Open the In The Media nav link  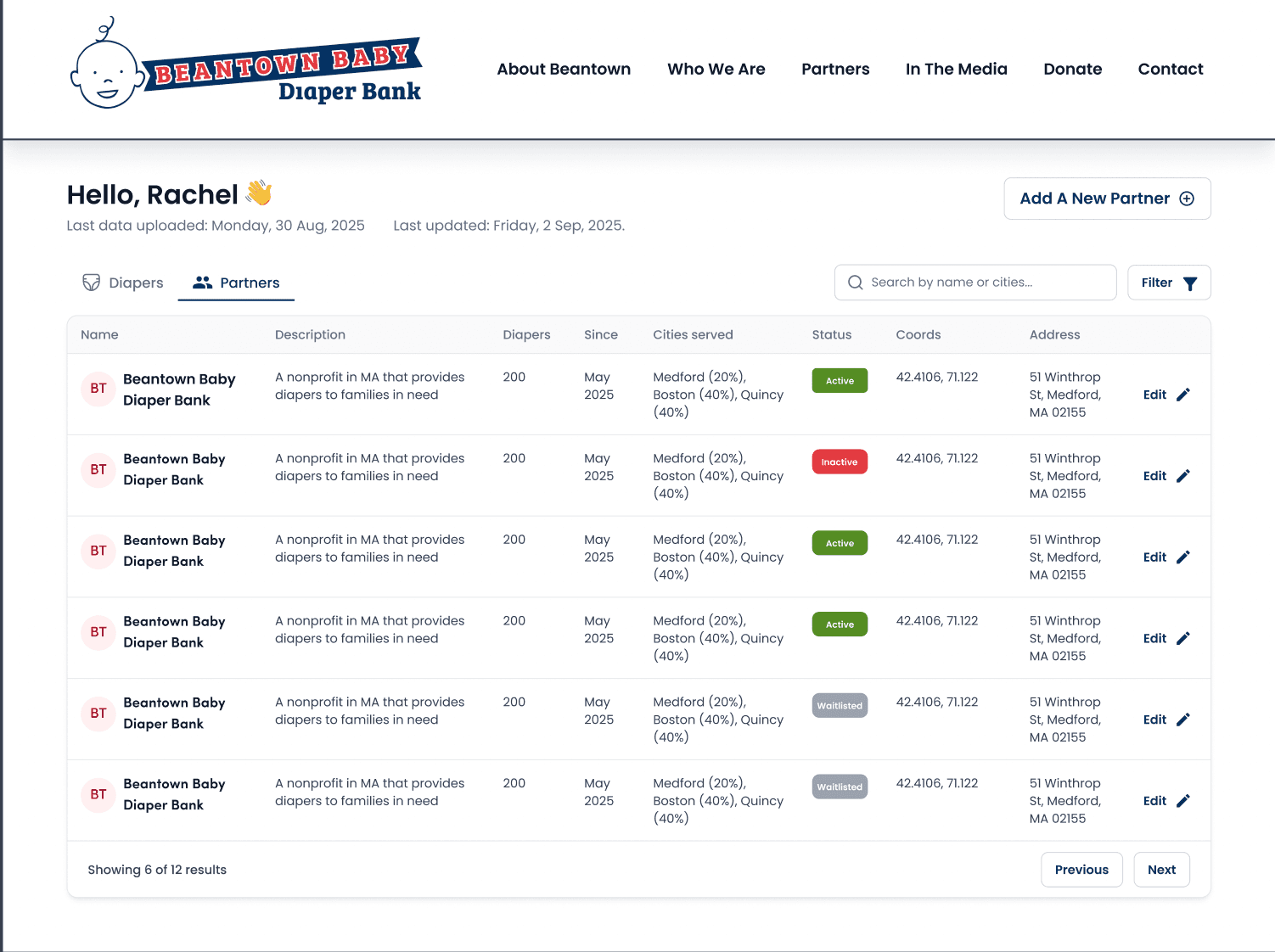[956, 70]
